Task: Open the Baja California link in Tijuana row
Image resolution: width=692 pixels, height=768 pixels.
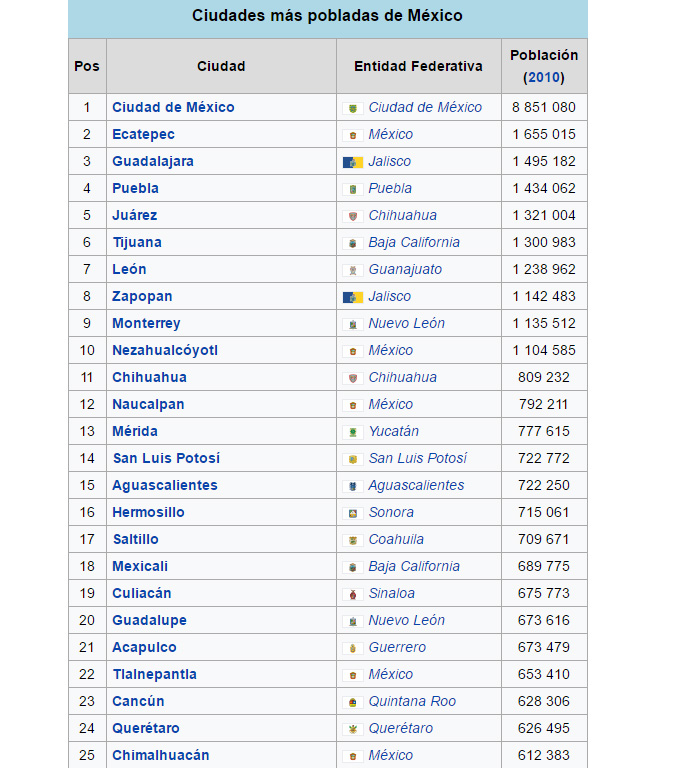Action: [414, 242]
